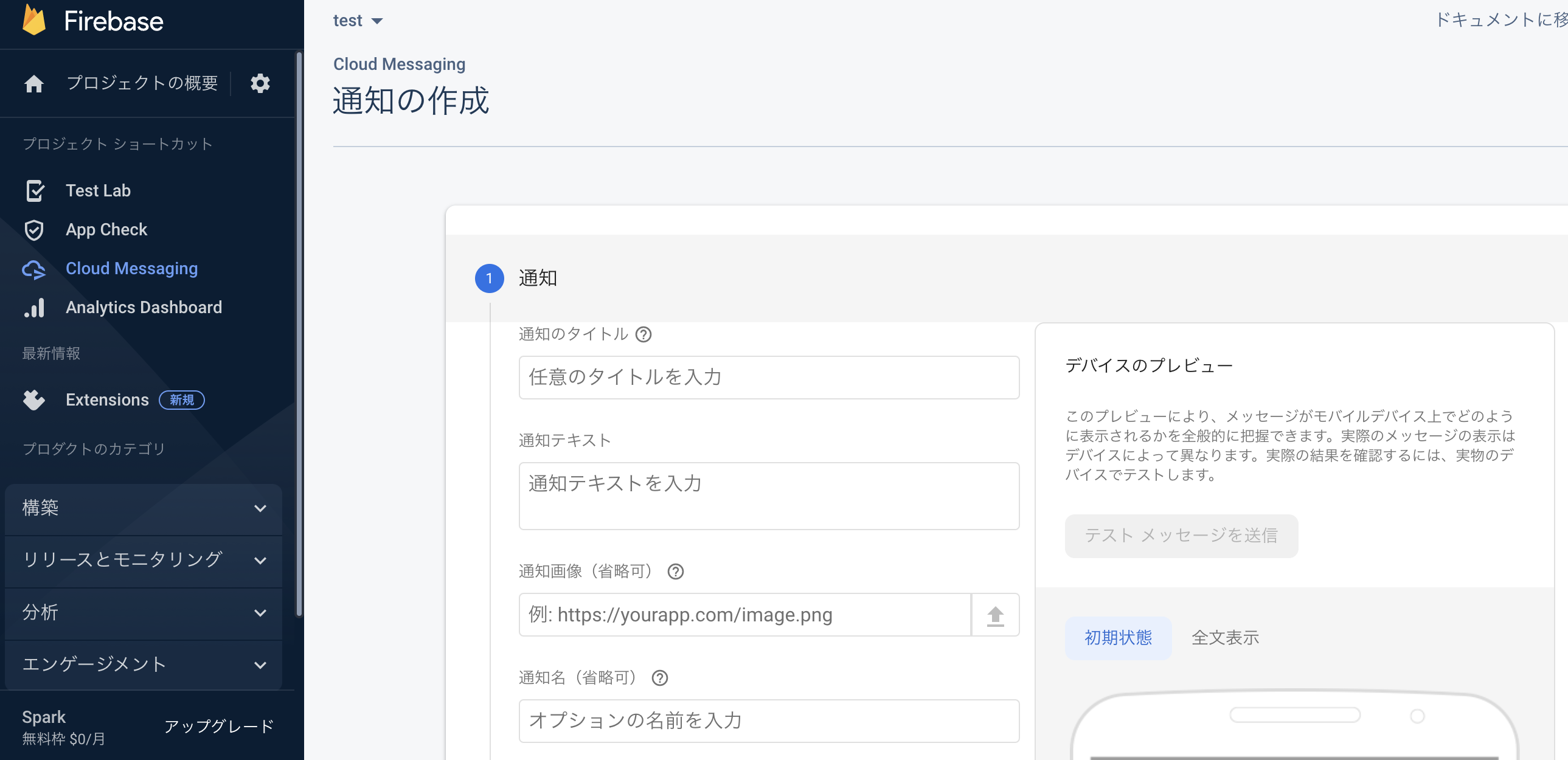Click the Extensions puzzle icon
This screenshot has height=760, width=1568.
click(x=34, y=400)
